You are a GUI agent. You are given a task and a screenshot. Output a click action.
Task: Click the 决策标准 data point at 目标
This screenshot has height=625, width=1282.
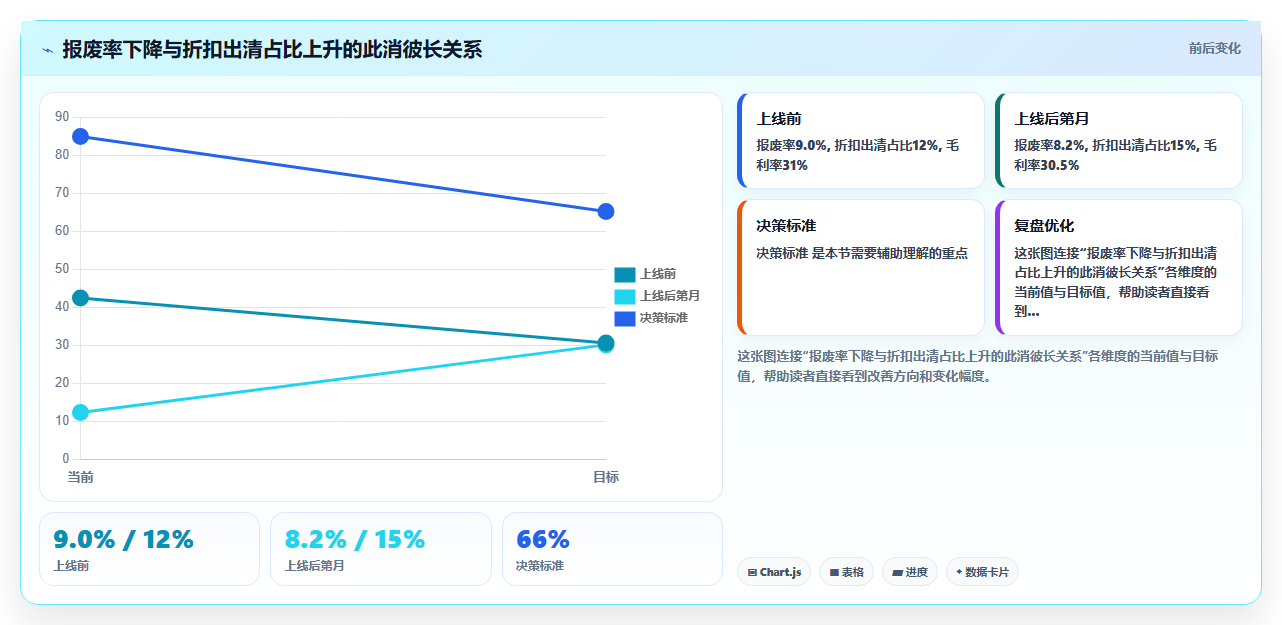click(x=606, y=212)
